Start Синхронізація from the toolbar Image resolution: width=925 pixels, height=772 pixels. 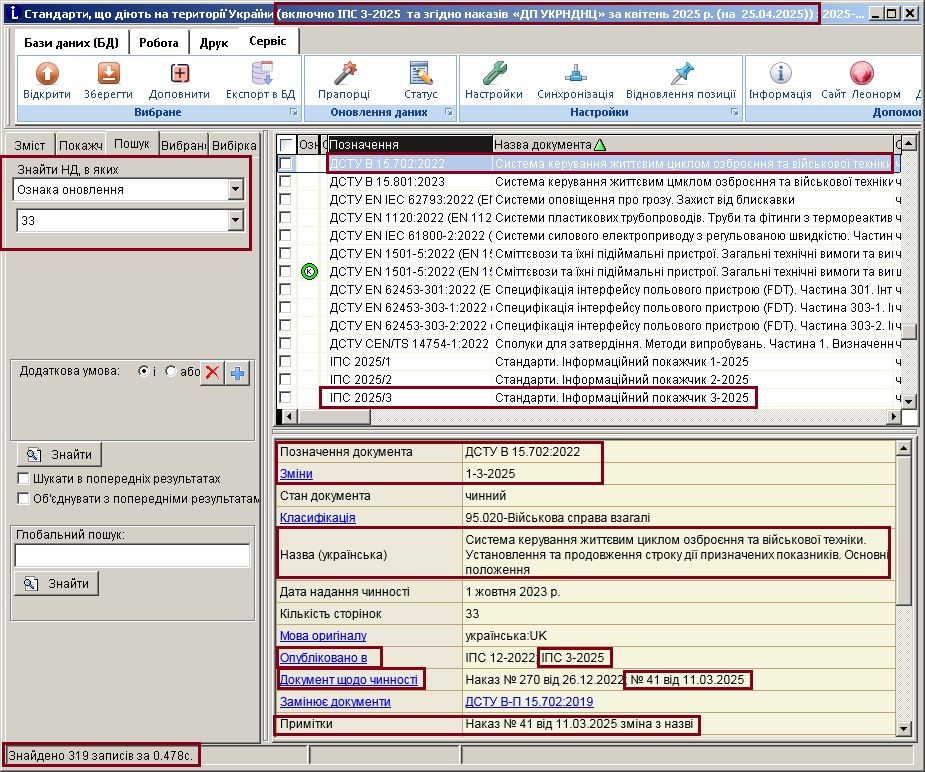coord(575,74)
